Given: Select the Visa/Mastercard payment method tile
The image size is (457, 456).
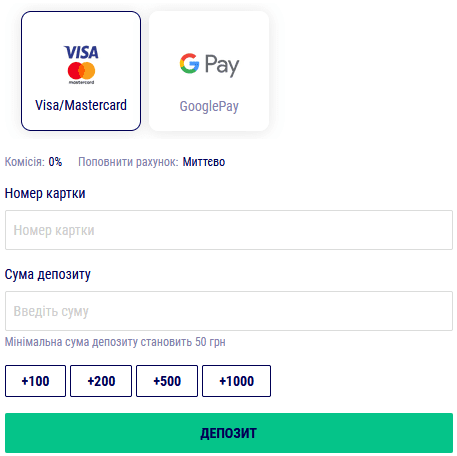Looking at the screenshot, I should [x=81, y=71].
